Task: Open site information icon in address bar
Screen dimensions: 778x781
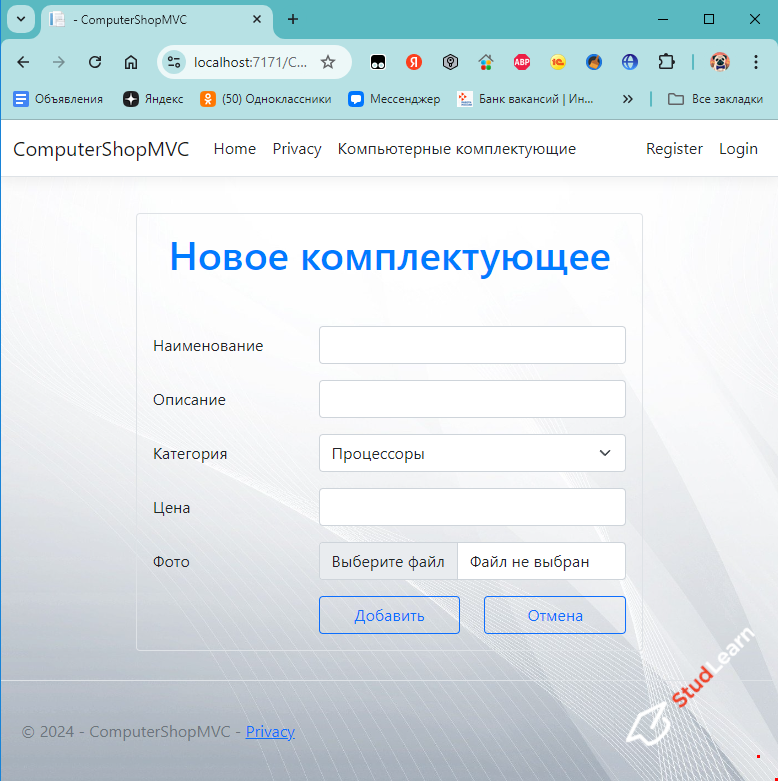Action: pyautogui.click(x=174, y=62)
